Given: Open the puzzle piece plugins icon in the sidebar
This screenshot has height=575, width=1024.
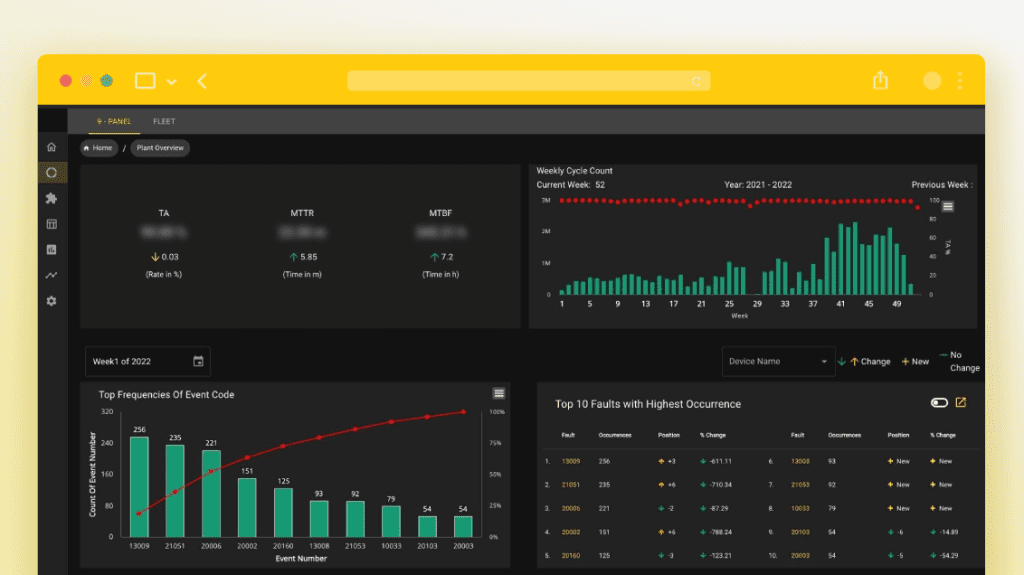Looking at the screenshot, I should [51, 199].
